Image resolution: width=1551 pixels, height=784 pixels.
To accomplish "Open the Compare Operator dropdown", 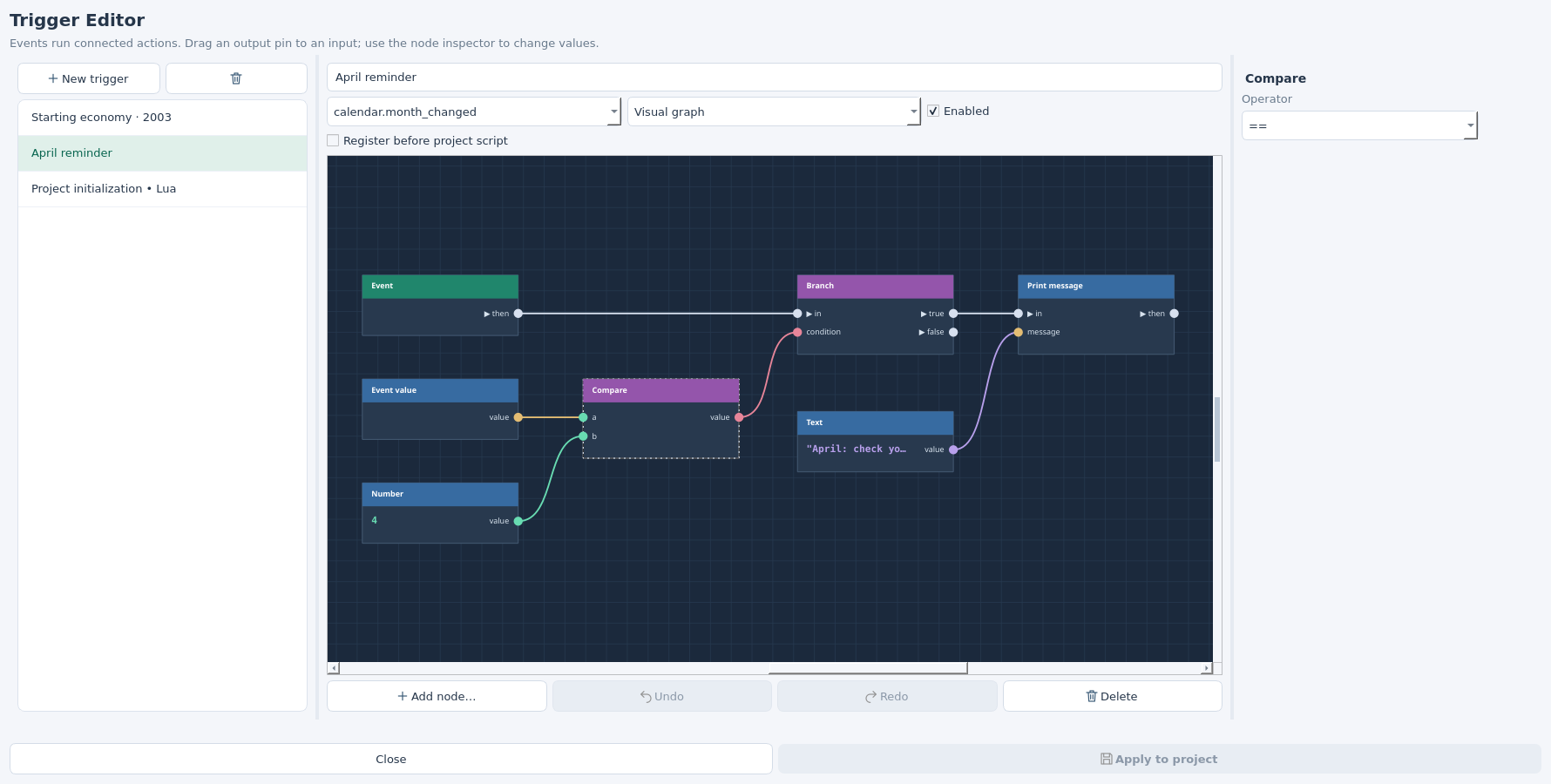I will coord(1359,125).
